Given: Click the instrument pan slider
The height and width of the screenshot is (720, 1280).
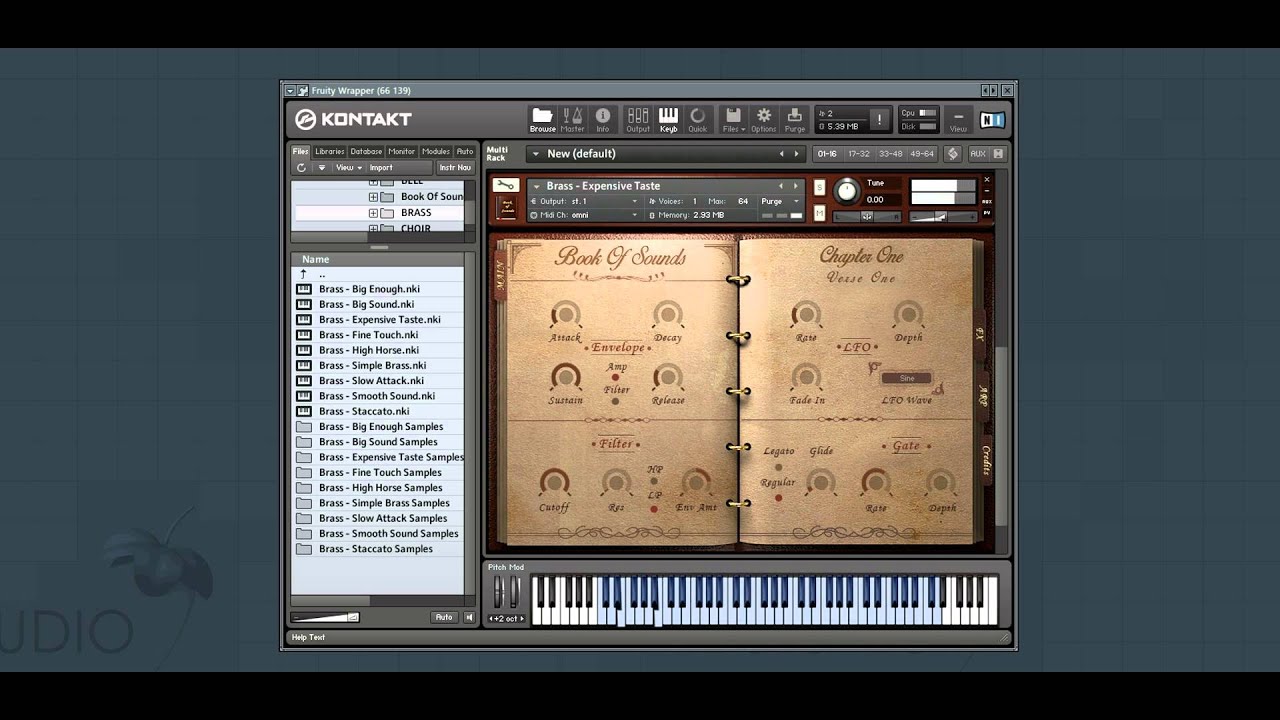Looking at the screenshot, I should (x=866, y=216).
